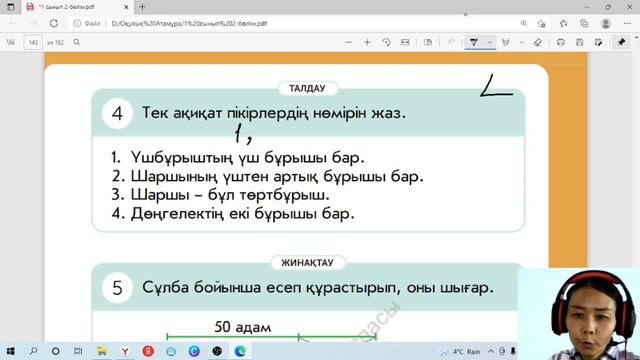Open Edge settings and more menu
The height and width of the screenshot is (360, 640).
click(x=627, y=23)
